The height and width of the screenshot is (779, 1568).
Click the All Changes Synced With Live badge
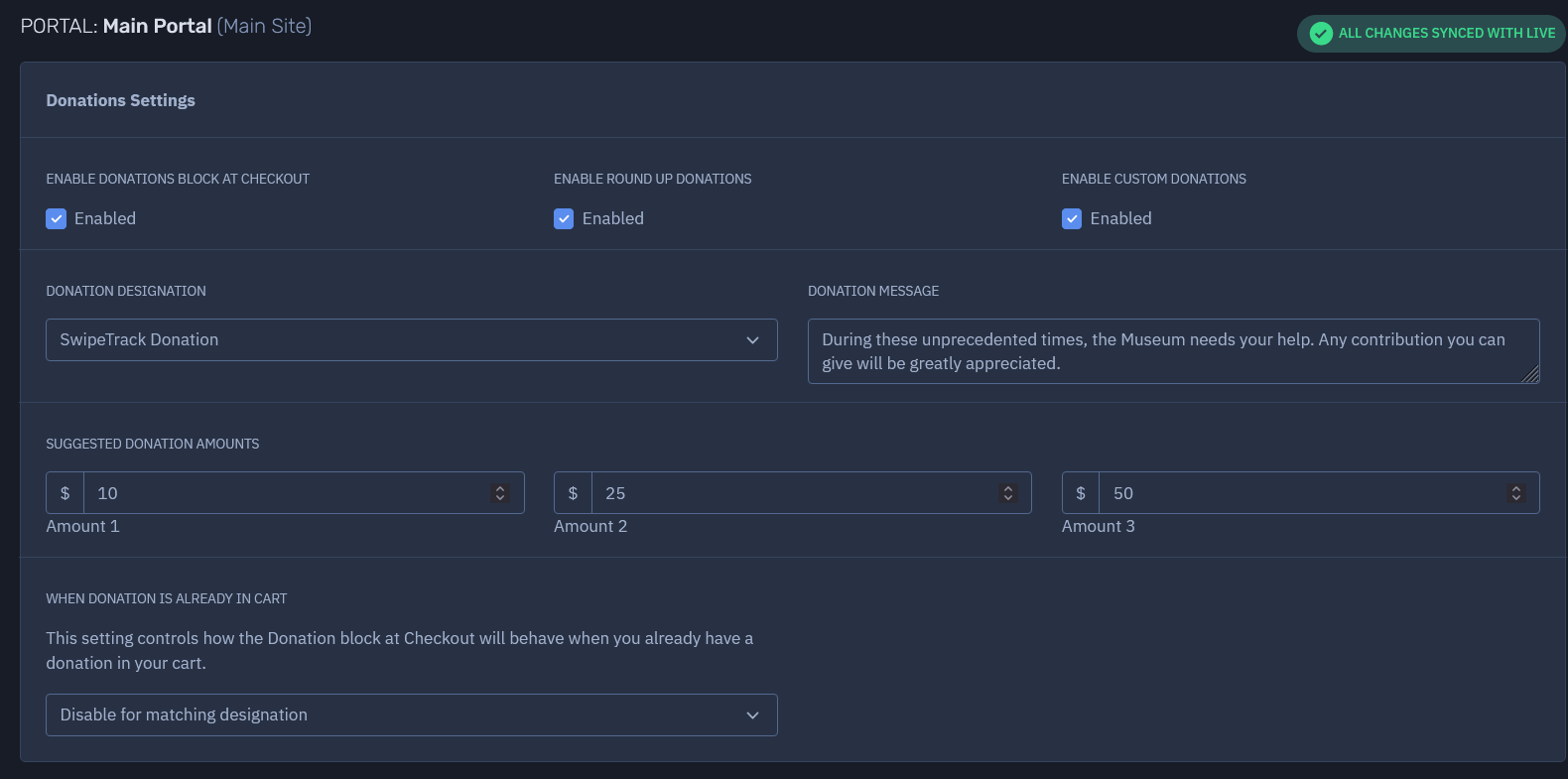1431,34
